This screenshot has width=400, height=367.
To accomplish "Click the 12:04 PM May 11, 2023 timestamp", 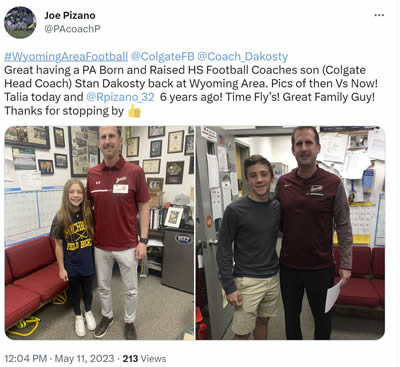I will [x=59, y=358].
